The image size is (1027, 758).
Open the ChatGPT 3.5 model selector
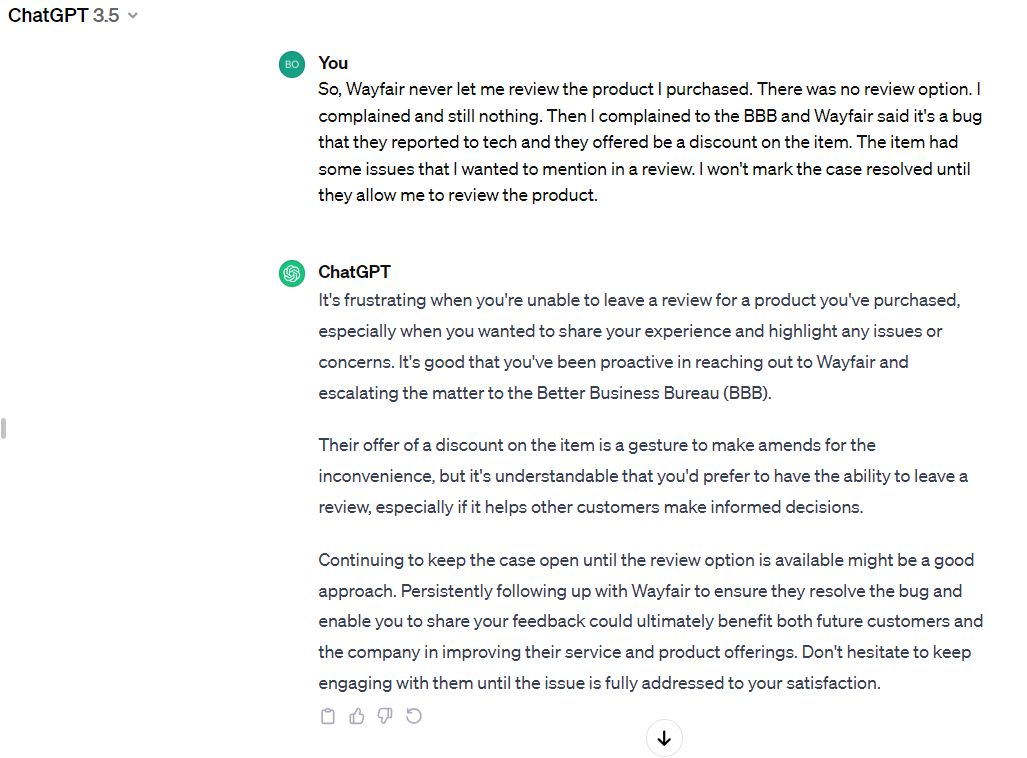[73, 15]
